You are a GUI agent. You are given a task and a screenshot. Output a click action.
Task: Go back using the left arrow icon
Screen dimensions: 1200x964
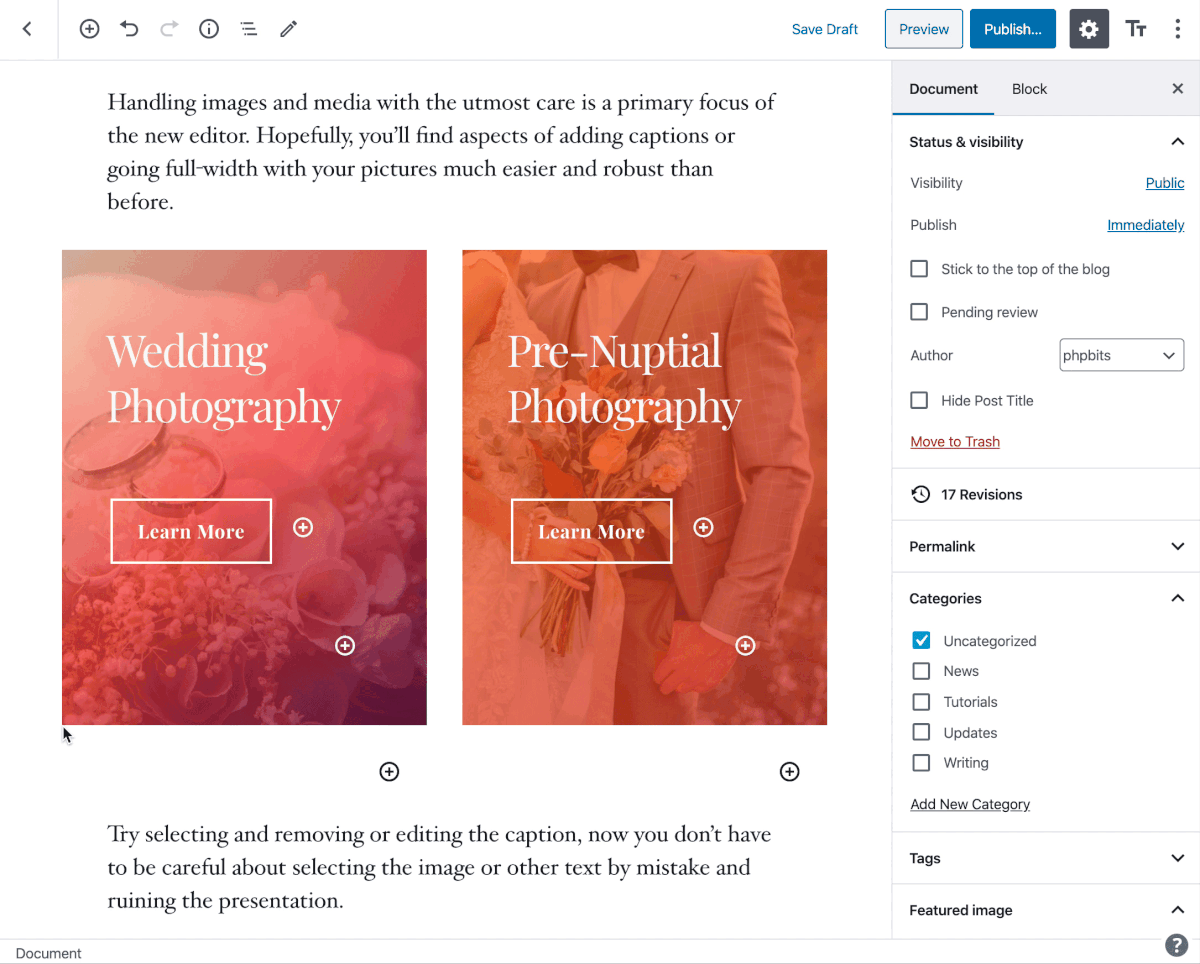(x=27, y=29)
